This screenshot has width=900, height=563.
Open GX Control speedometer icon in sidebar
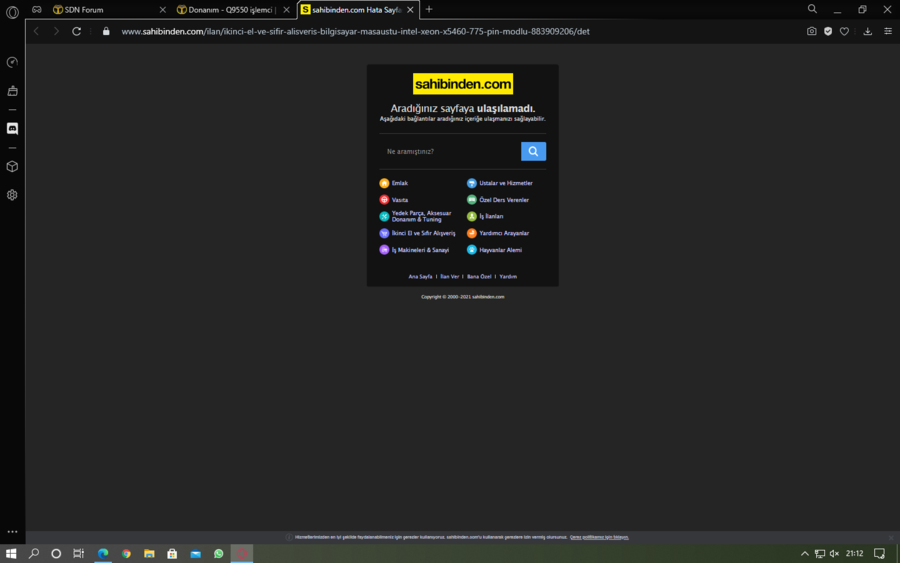click(12, 62)
